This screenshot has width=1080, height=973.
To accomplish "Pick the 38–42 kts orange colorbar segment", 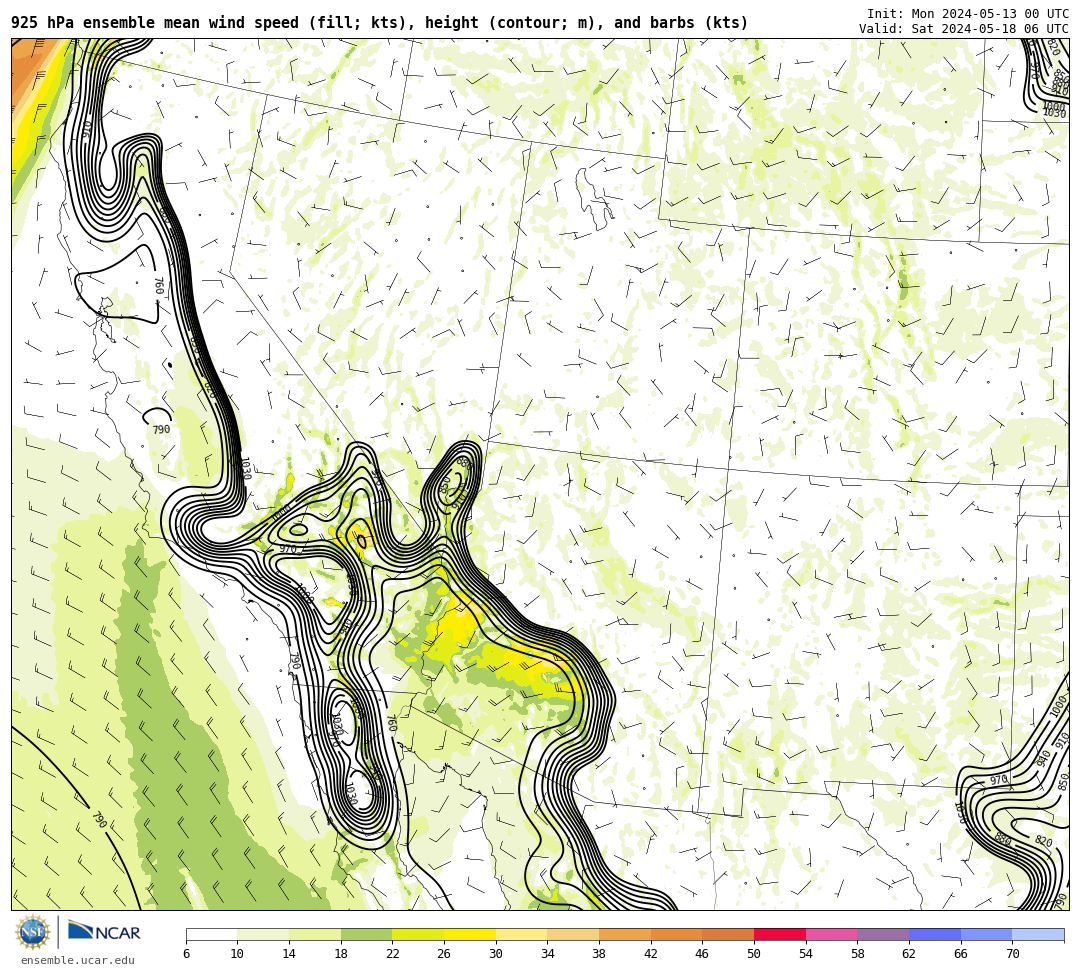I will tap(625, 934).
